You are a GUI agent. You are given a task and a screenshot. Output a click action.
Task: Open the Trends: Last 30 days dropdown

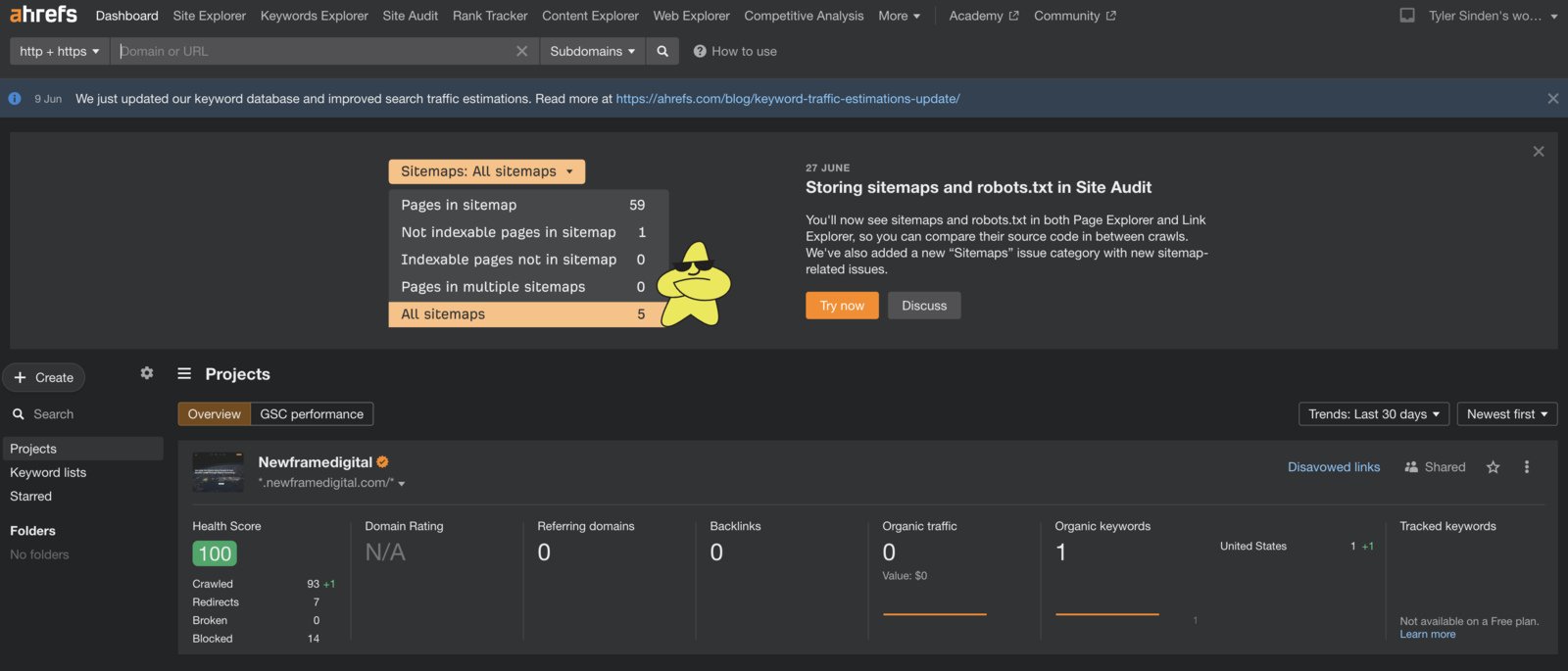[x=1374, y=414]
